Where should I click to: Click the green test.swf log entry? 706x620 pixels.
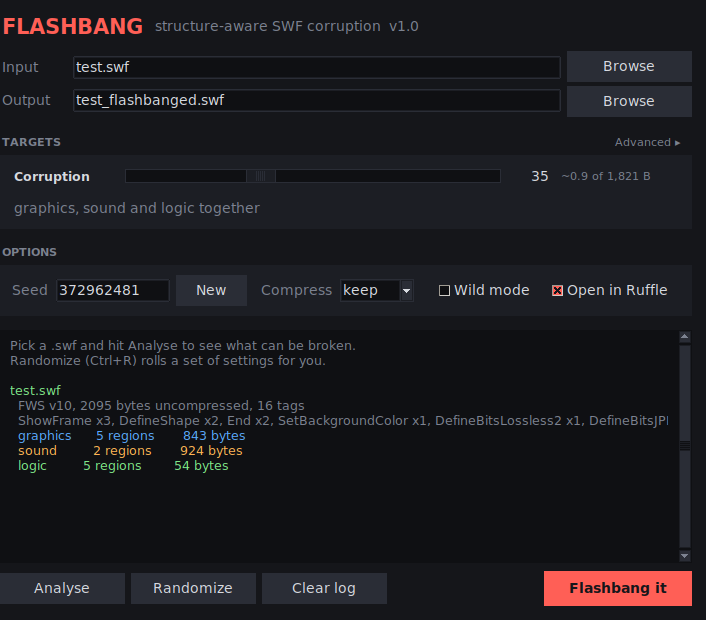click(35, 390)
